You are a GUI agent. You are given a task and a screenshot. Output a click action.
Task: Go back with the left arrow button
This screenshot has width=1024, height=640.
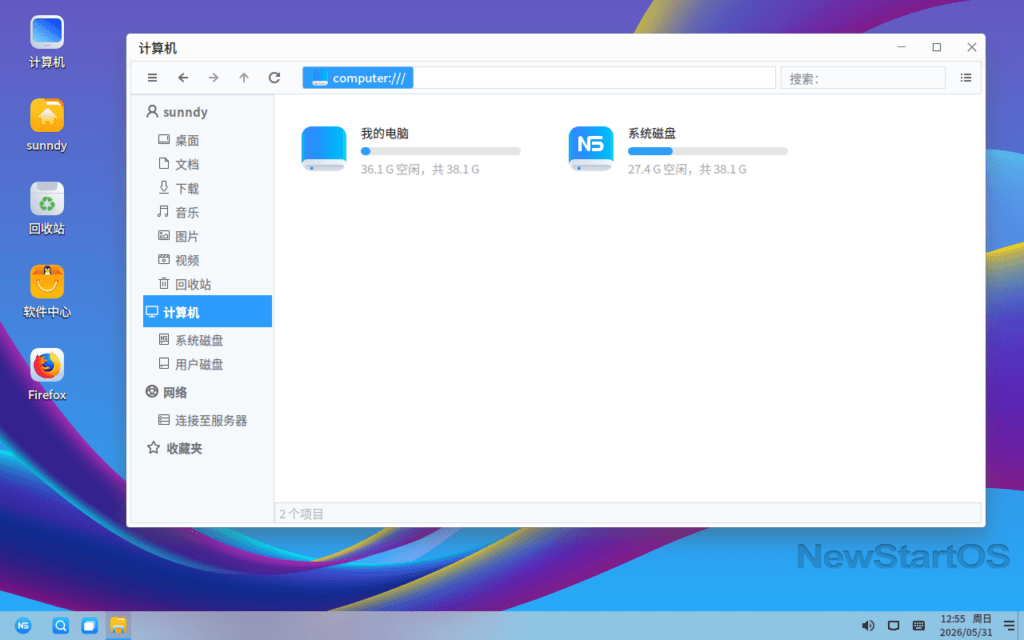pyautogui.click(x=183, y=78)
